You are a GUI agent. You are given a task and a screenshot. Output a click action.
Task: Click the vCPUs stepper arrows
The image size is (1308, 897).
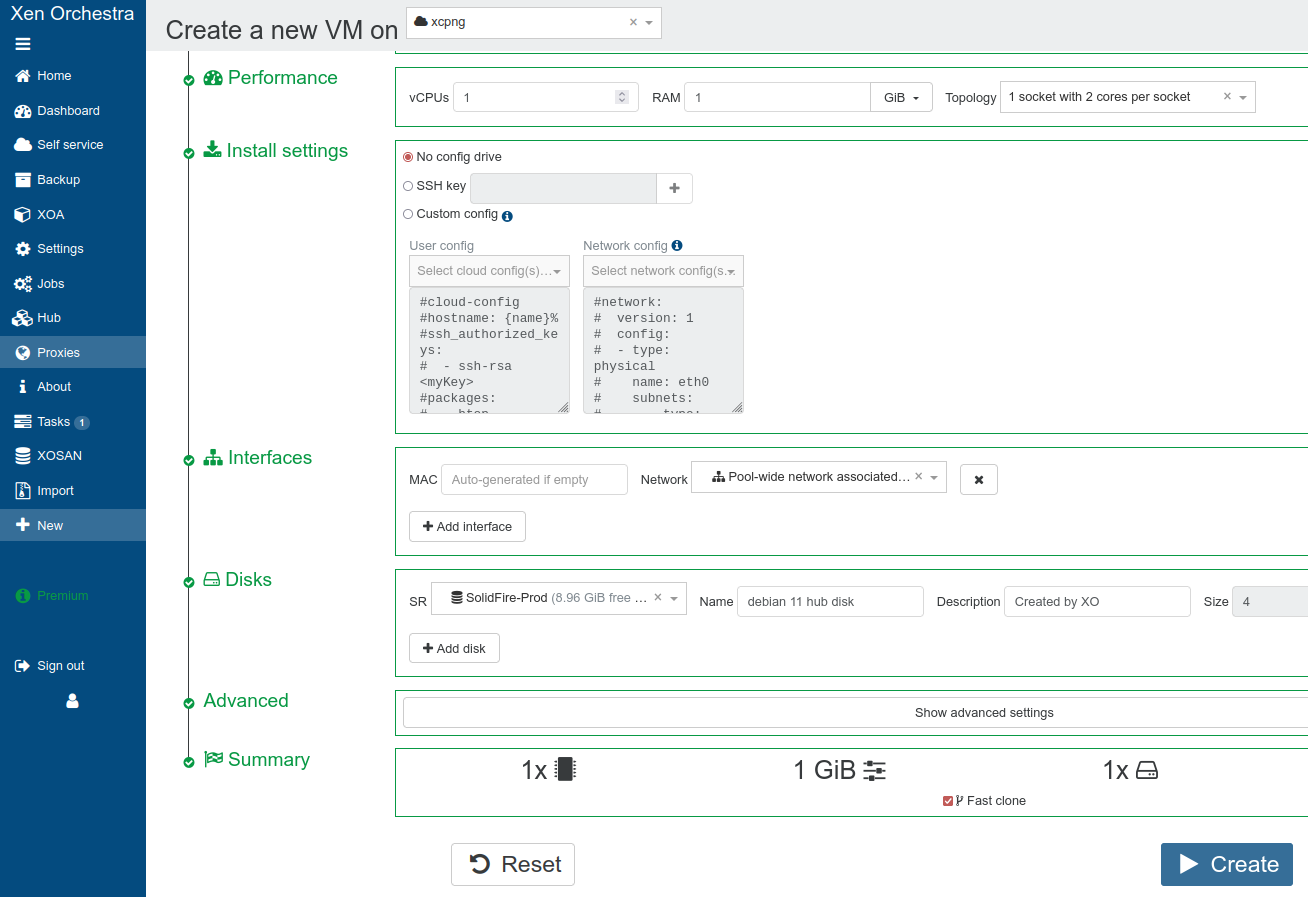click(622, 97)
